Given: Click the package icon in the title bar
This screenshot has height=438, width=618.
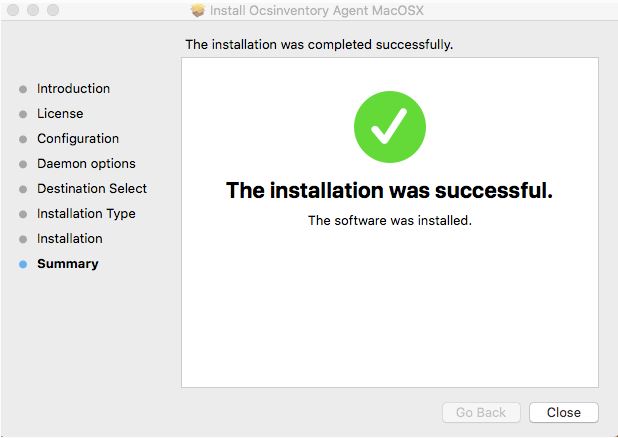Looking at the screenshot, I should 198,10.
